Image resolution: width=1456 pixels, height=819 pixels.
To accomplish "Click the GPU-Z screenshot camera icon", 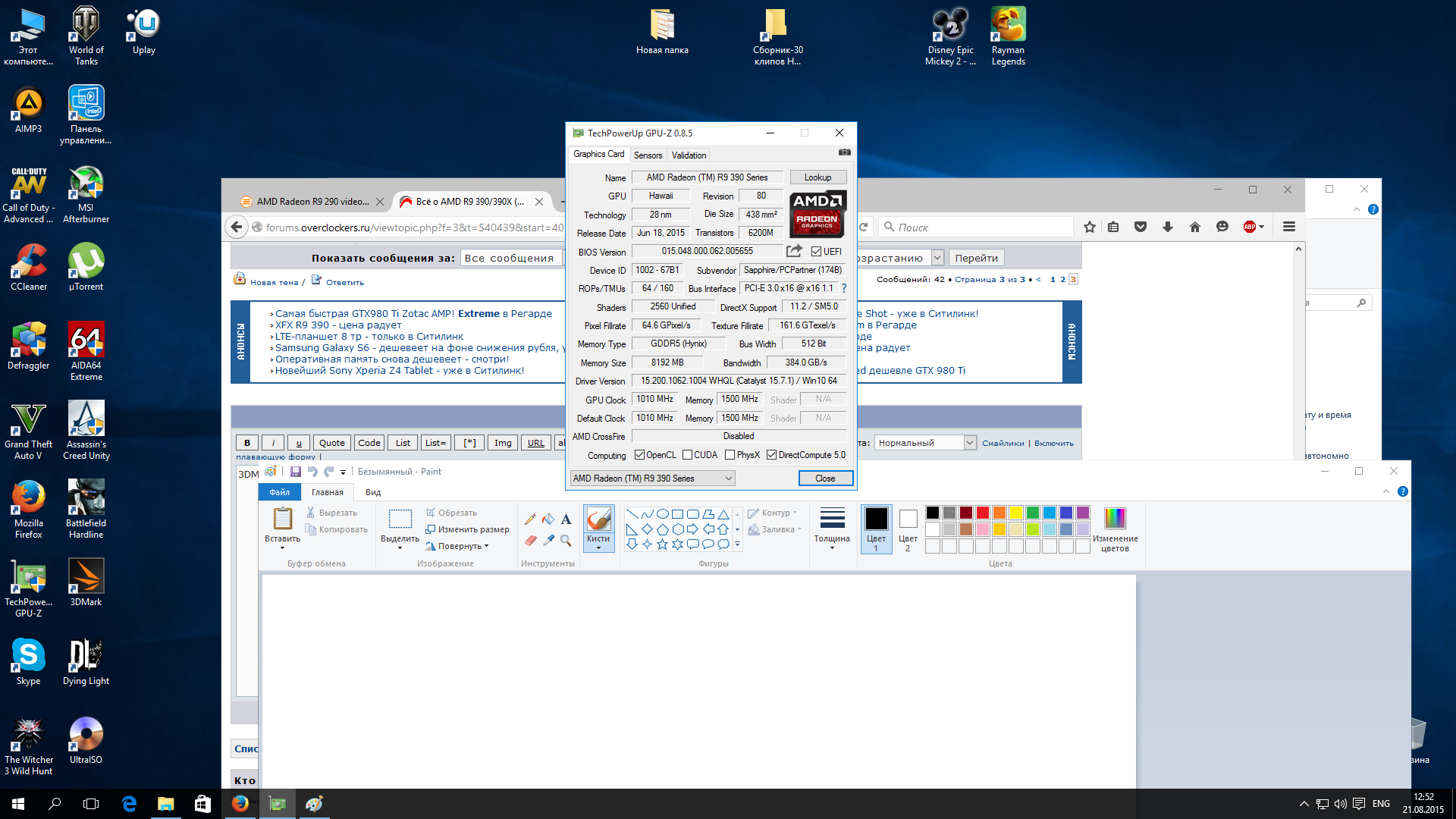I will pyautogui.click(x=844, y=152).
